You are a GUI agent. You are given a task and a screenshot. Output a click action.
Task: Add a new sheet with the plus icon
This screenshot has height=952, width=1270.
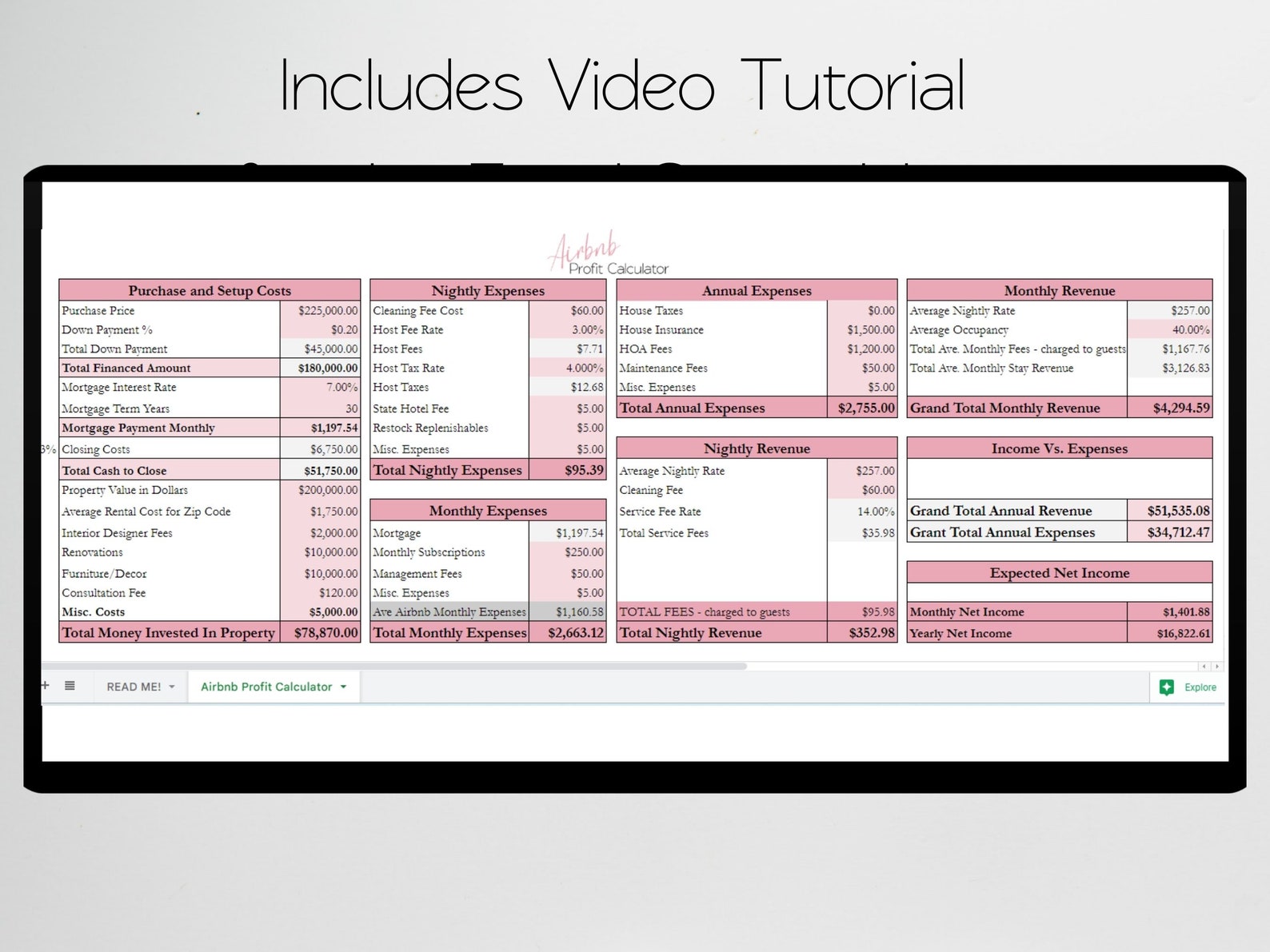click(x=46, y=686)
